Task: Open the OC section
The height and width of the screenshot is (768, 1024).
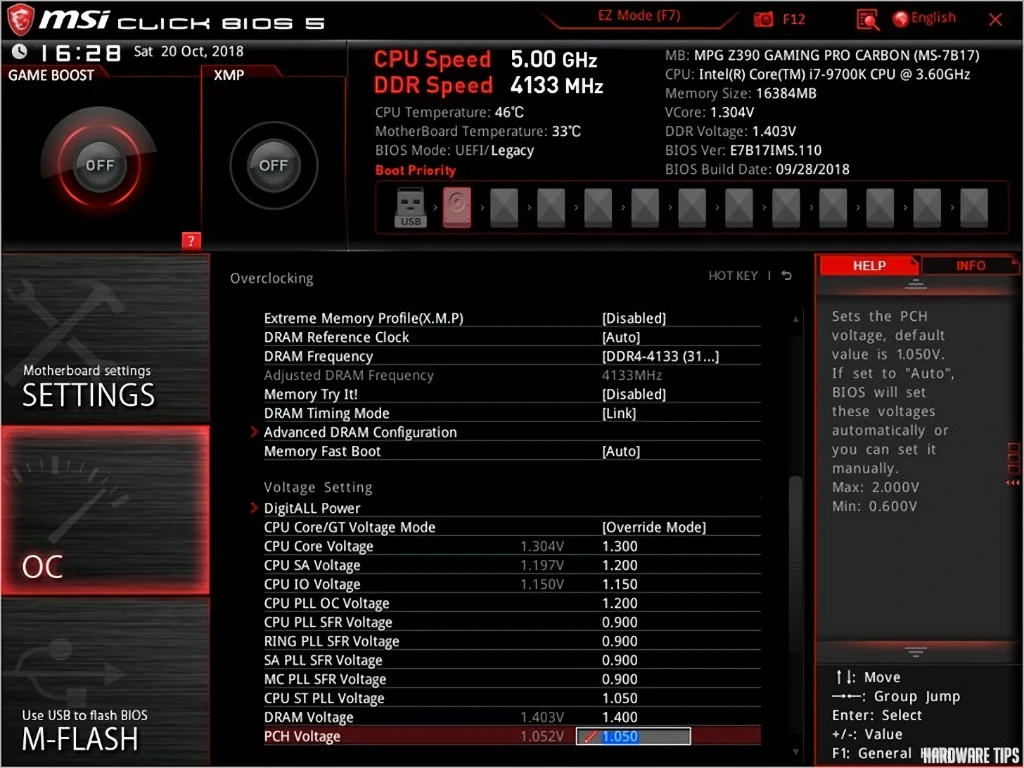Action: (x=105, y=510)
